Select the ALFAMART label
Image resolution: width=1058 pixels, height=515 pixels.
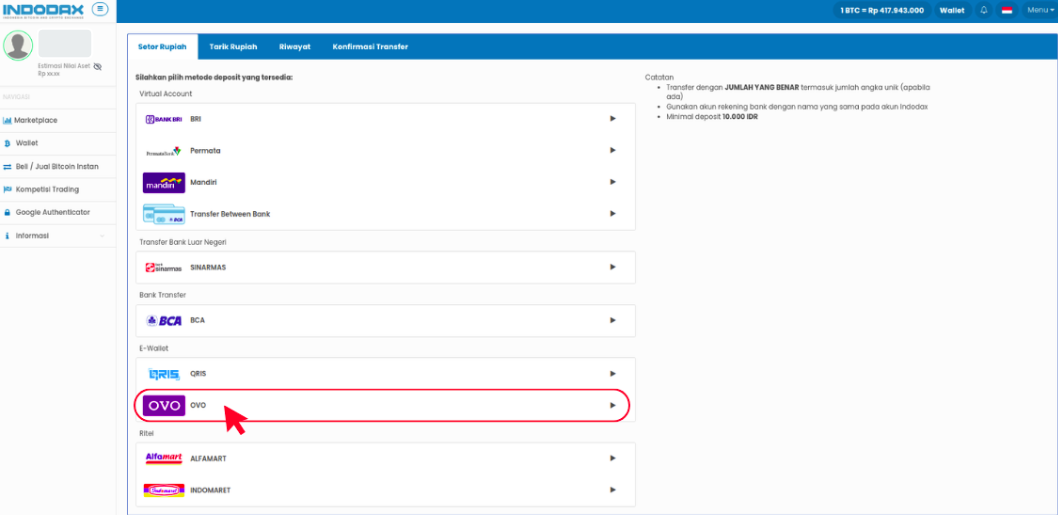(x=208, y=458)
